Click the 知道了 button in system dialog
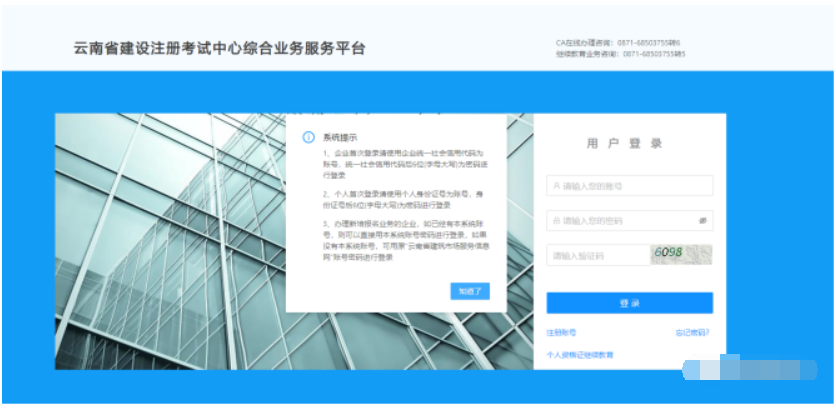 click(469, 291)
